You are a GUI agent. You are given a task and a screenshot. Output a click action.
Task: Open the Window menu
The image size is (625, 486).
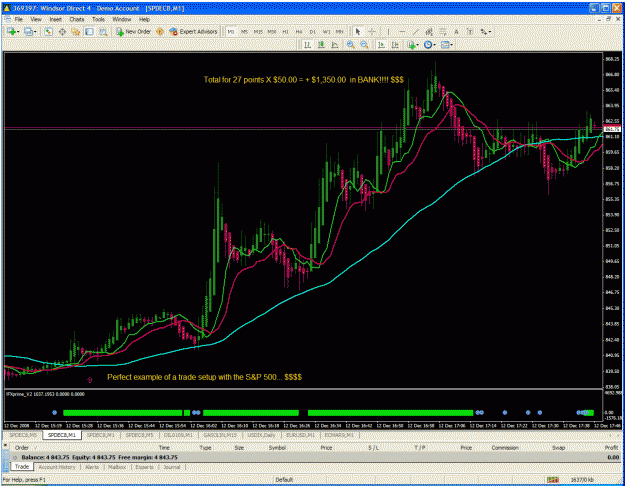(122, 19)
